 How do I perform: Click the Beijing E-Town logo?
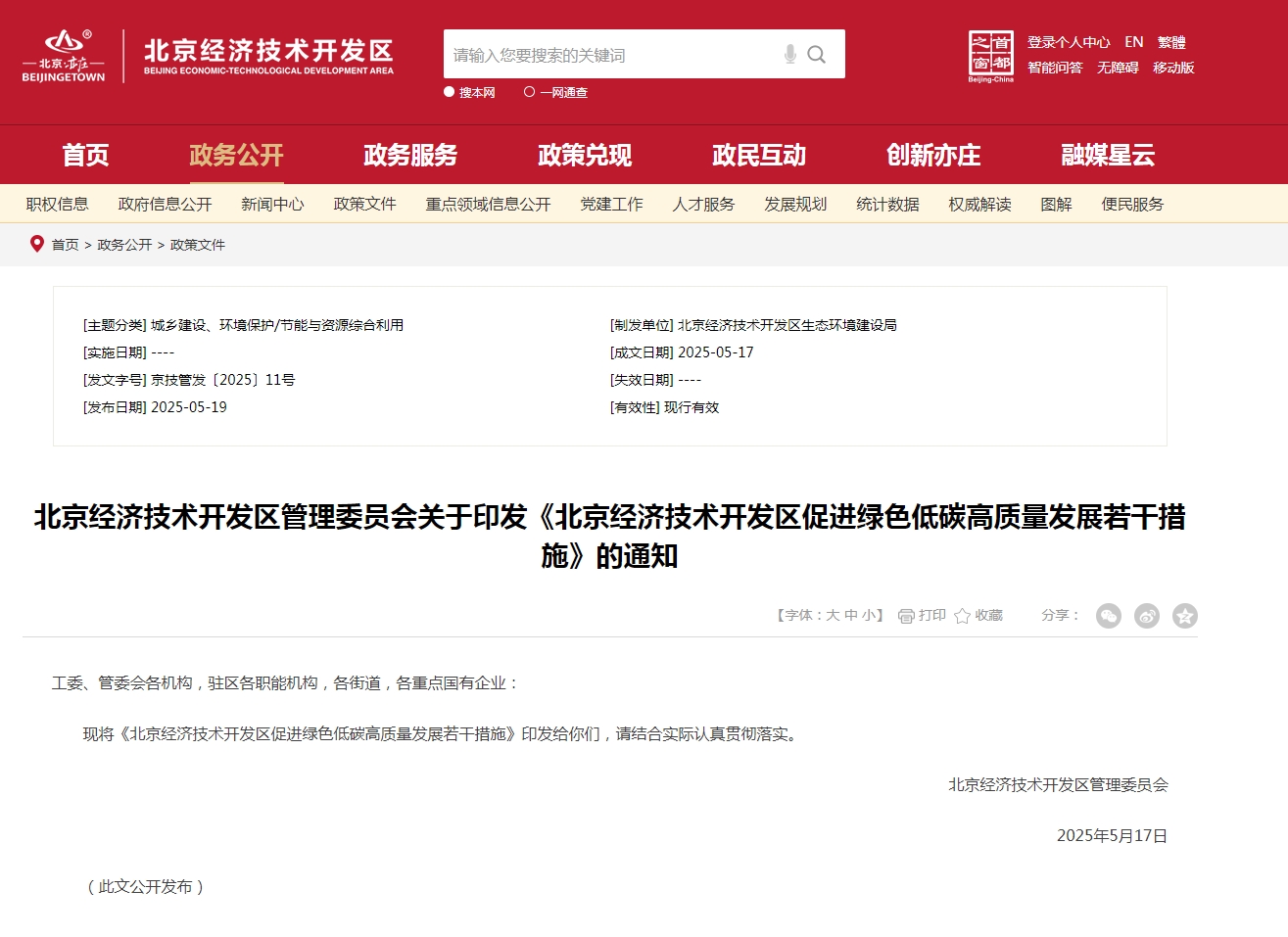[64, 56]
